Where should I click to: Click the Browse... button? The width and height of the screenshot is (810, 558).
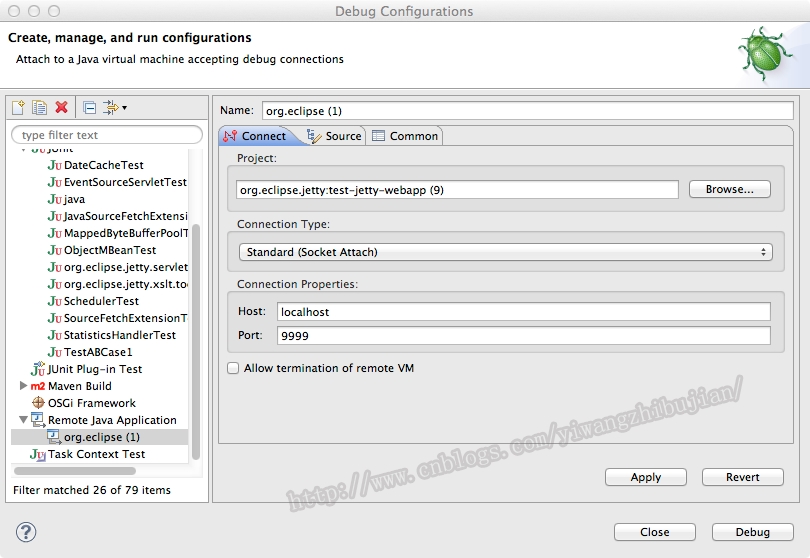pos(729,189)
